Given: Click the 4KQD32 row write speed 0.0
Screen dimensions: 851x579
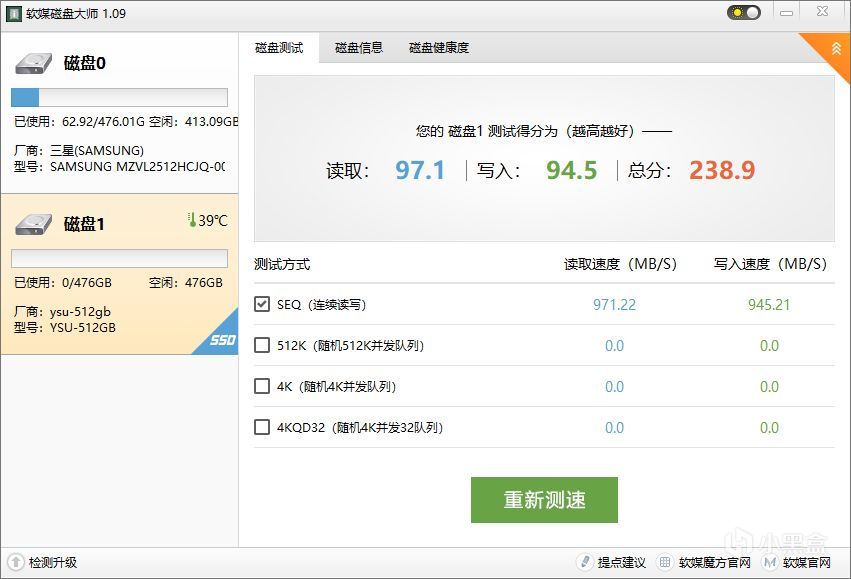Looking at the screenshot, I should (769, 428).
